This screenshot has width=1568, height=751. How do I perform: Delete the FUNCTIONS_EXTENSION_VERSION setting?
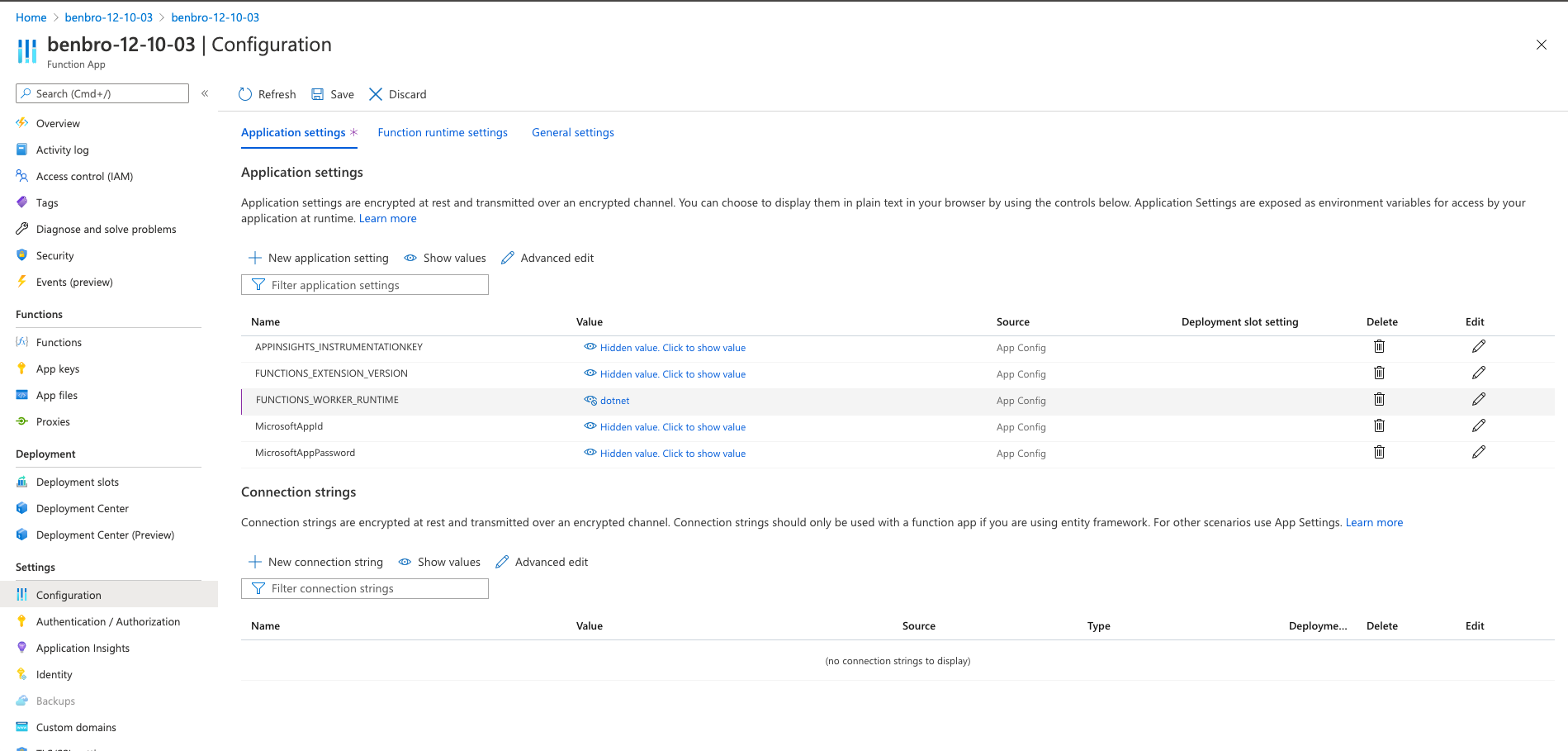pyautogui.click(x=1379, y=373)
